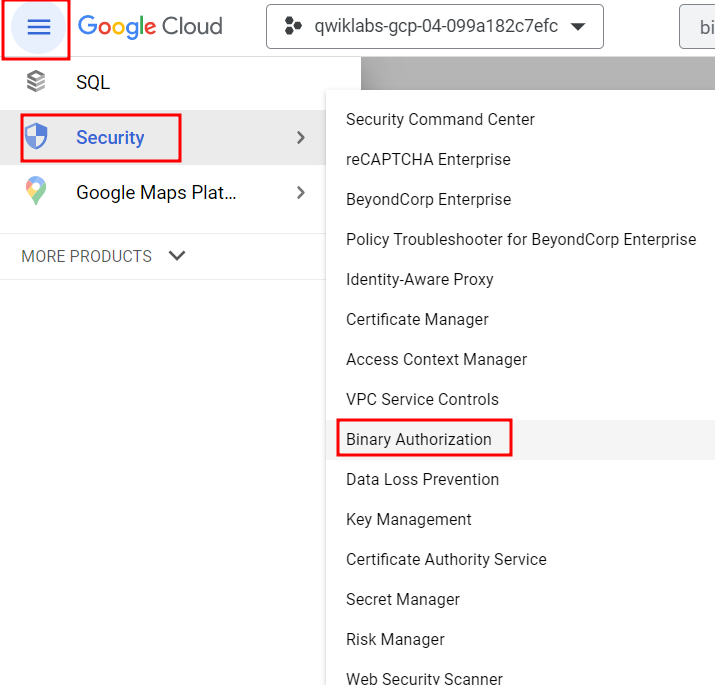Image resolution: width=715 pixels, height=685 pixels.
Task: Expand the Google Maps Platform chevron
Action: (x=301, y=192)
